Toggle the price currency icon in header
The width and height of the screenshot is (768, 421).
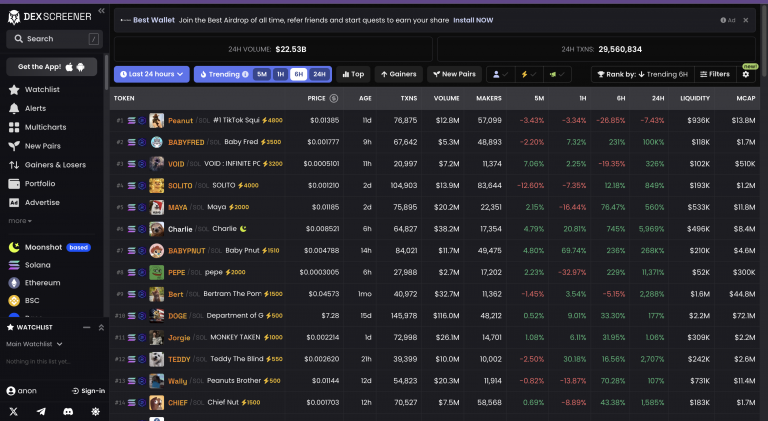point(334,99)
